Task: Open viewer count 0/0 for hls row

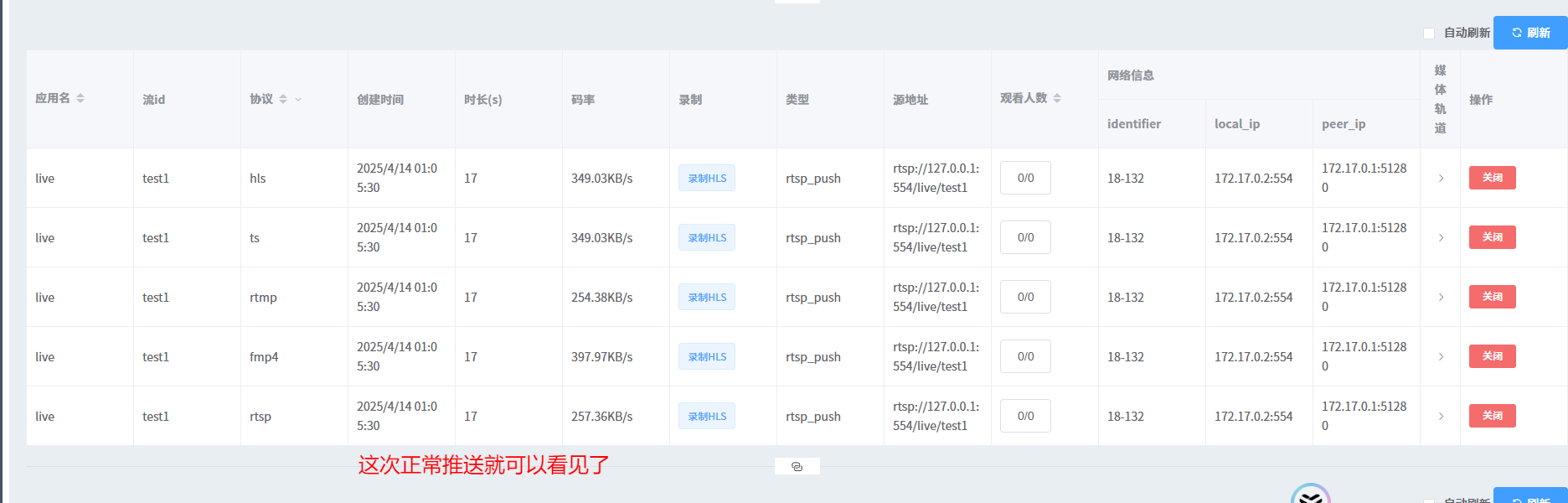Action: (x=1025, y=178)
